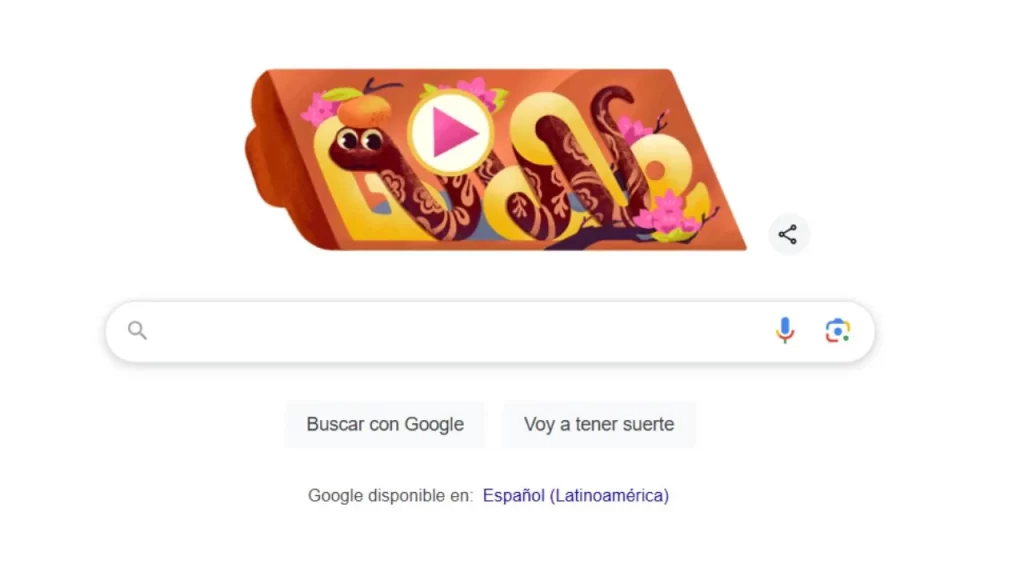Screen dimensions: 1024x576
Task: Click the dark purple branch in doodle
Action: click(x=620, y=234)
